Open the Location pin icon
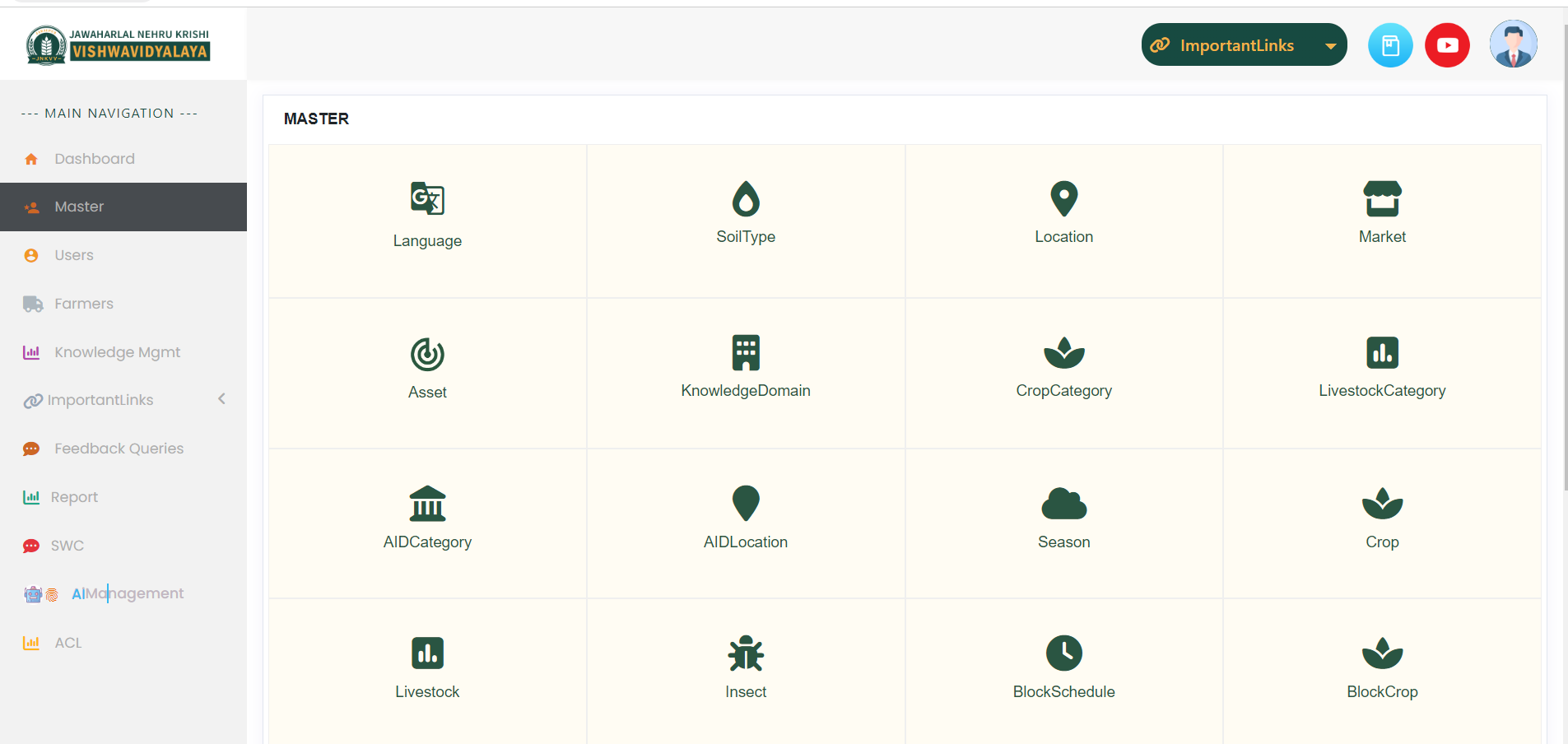1568x744 pixels. tap(1064, 198)
